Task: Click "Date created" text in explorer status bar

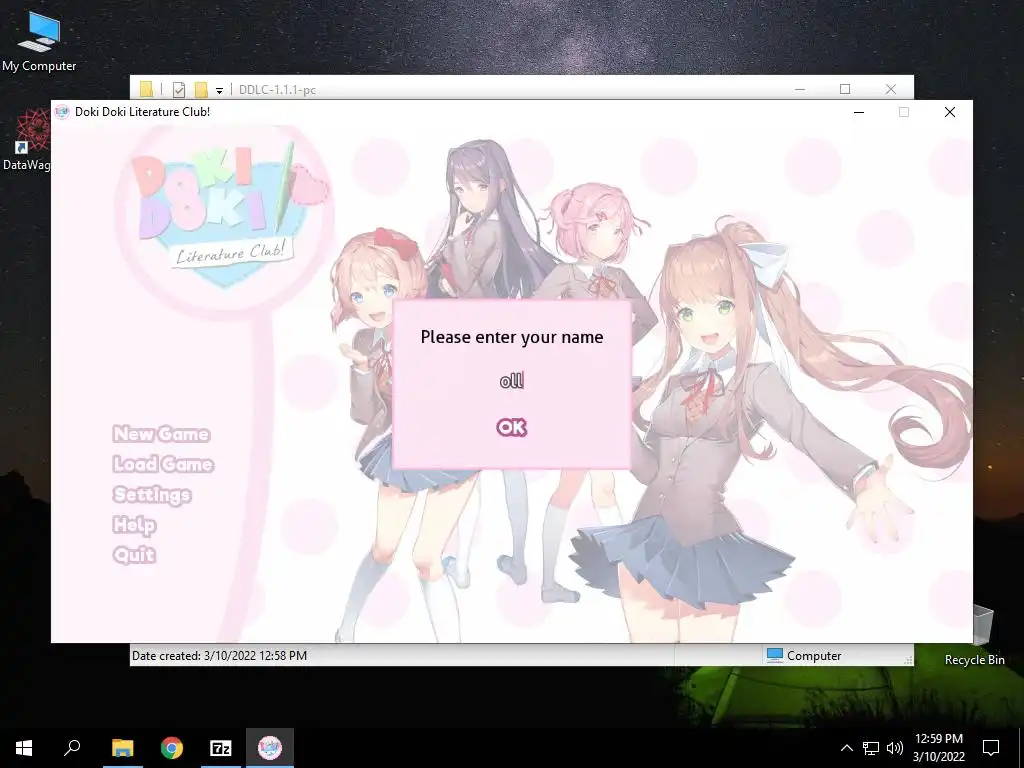Action: [219, 655]
